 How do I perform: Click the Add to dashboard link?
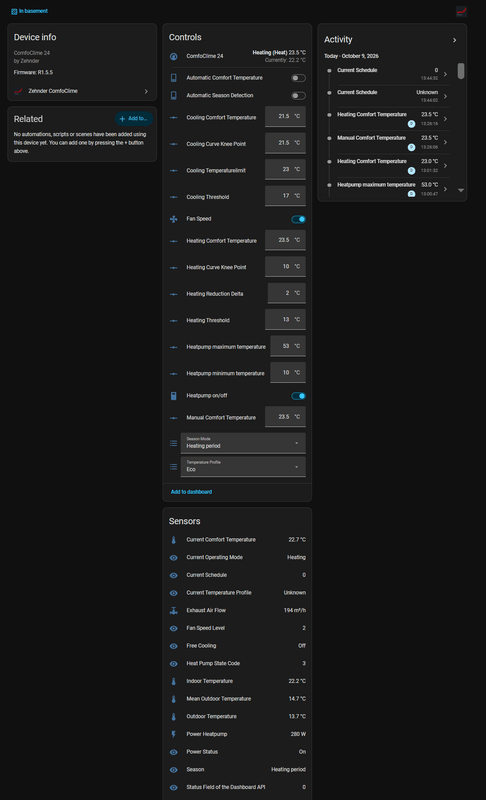[191, 492]
